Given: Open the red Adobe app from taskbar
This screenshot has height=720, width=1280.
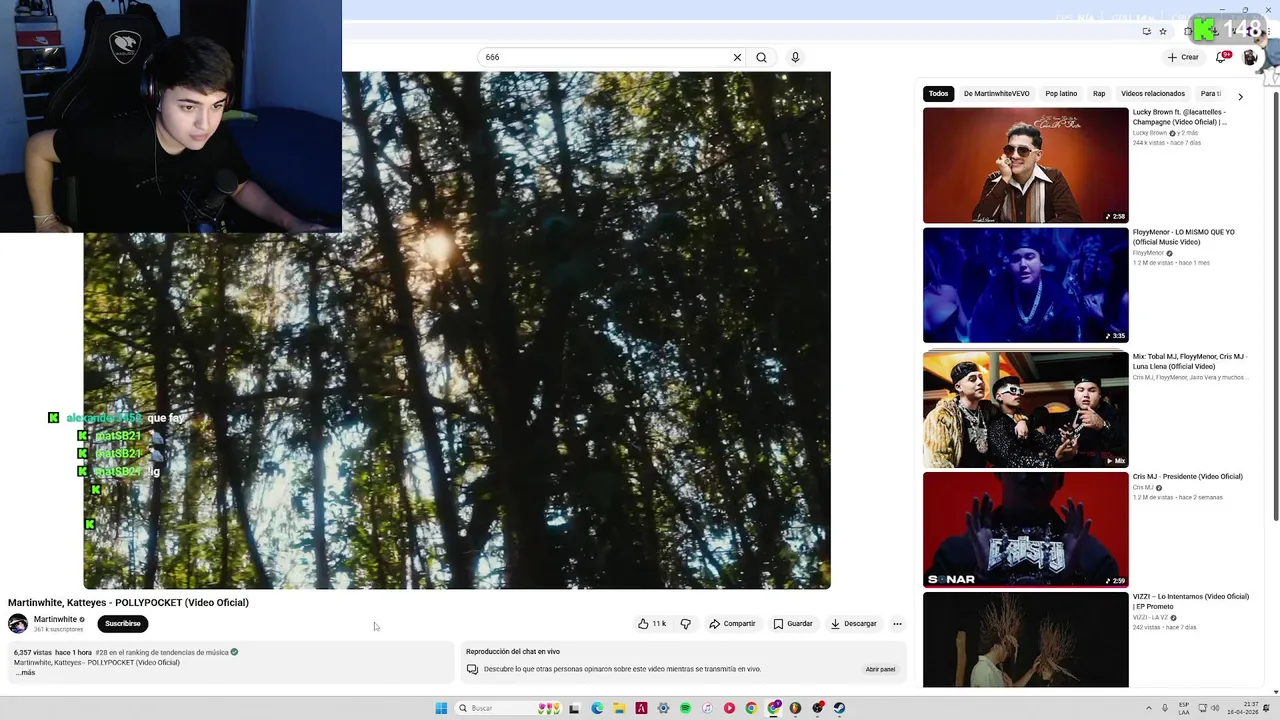Looking at the screenshot, I should pos(641,708).
